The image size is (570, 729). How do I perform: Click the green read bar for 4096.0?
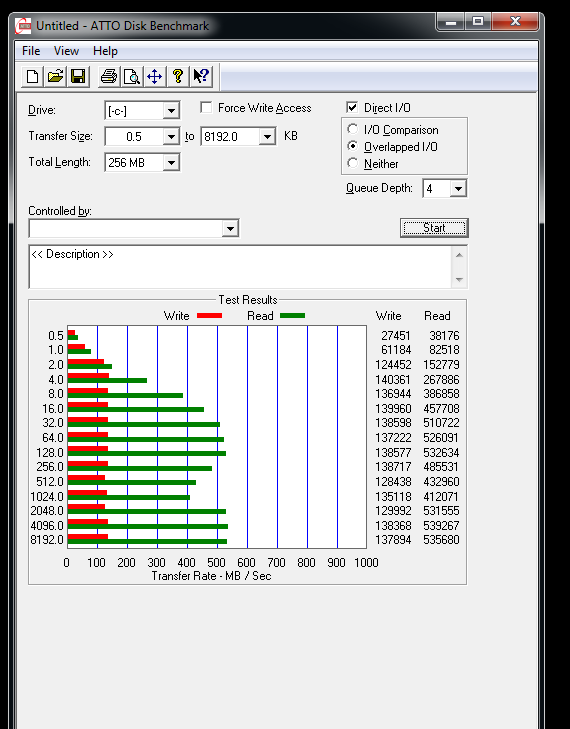[148, 526]
